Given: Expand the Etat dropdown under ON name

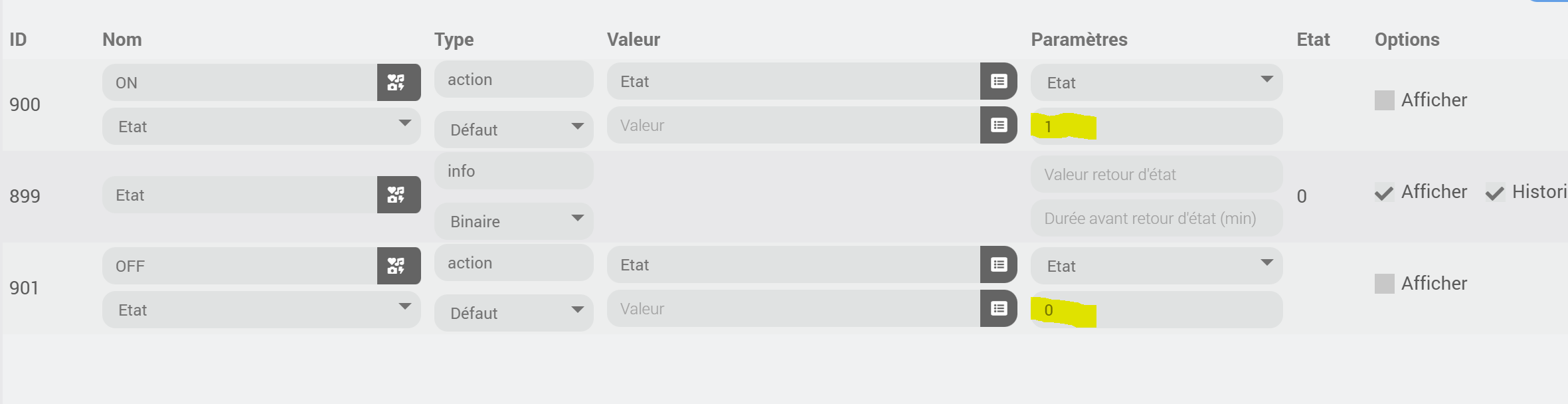Looking at the screenshot, I should point(261,126).
